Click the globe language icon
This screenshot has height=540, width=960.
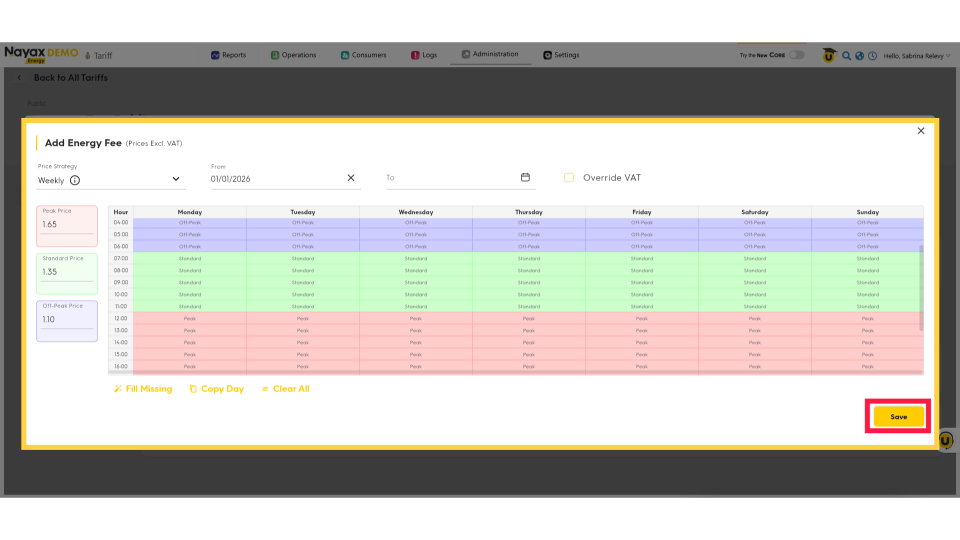point(859,56)
